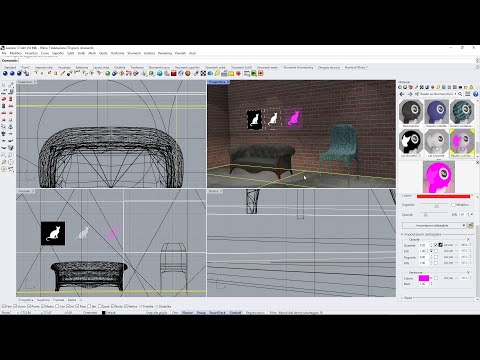Click the orange sphere icon in the toolbar
This screenshot has height=360, width=480.
coord(188,73)
